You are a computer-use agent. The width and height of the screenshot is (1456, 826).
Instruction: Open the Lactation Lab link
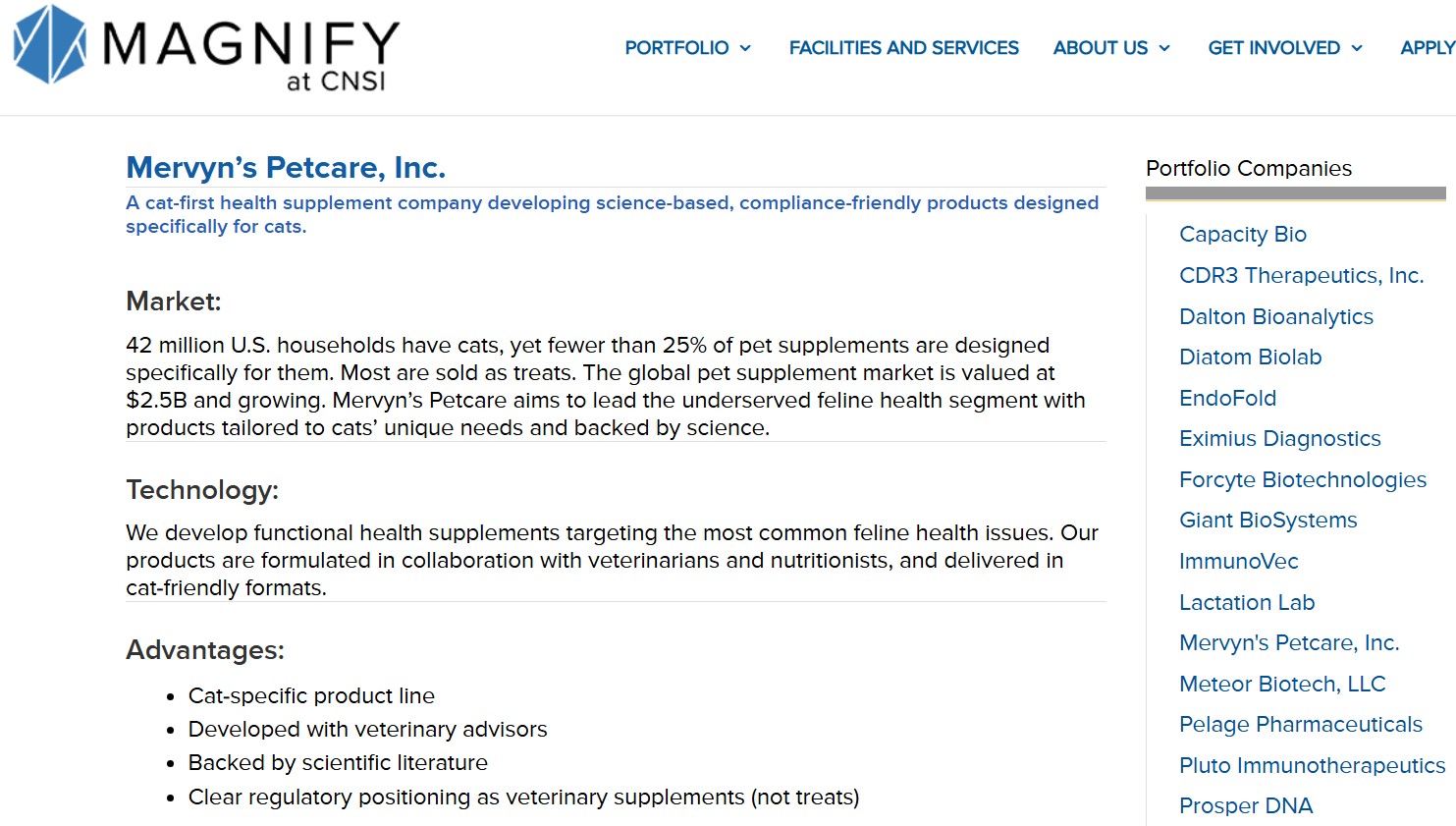1246,603
